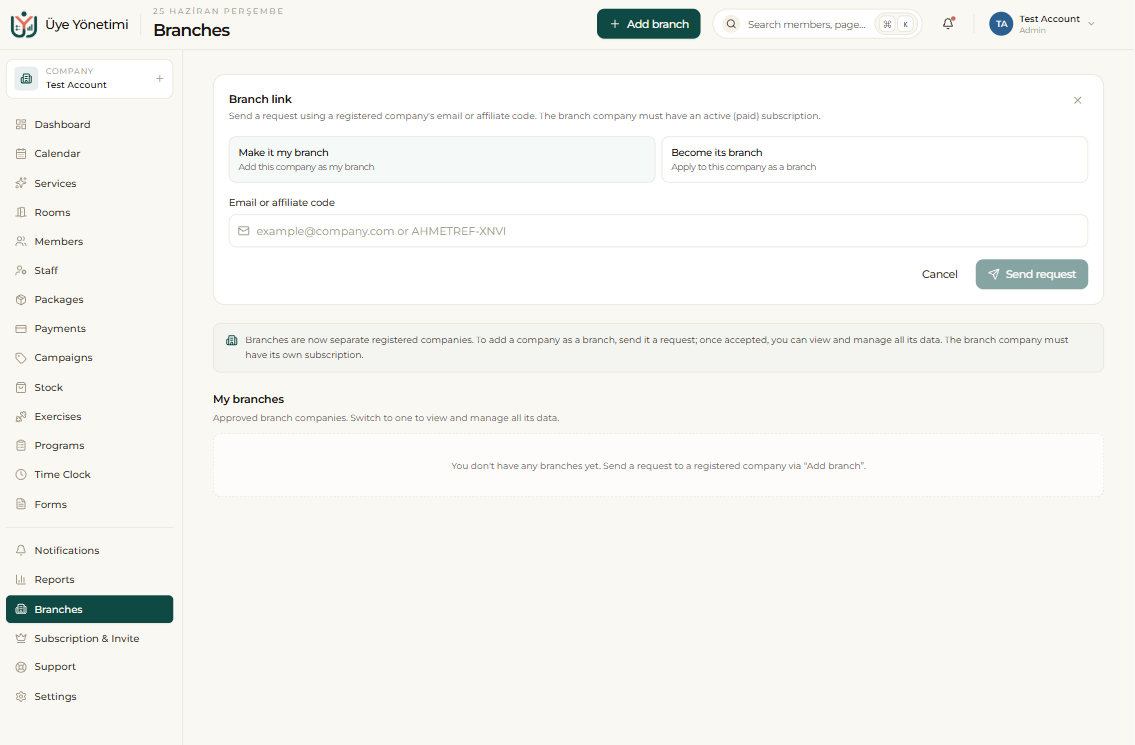Click the Exercises dumbbell icon
This screenshot has width=1135, height=745.
point(21,416)
